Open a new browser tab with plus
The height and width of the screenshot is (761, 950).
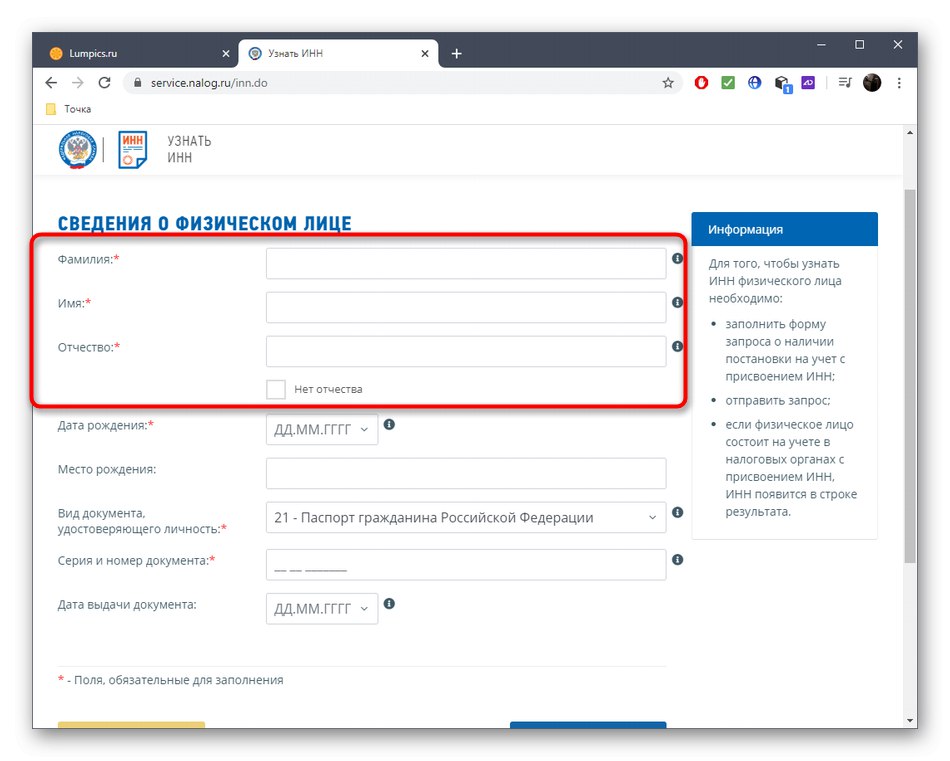[x=456, y=54]
